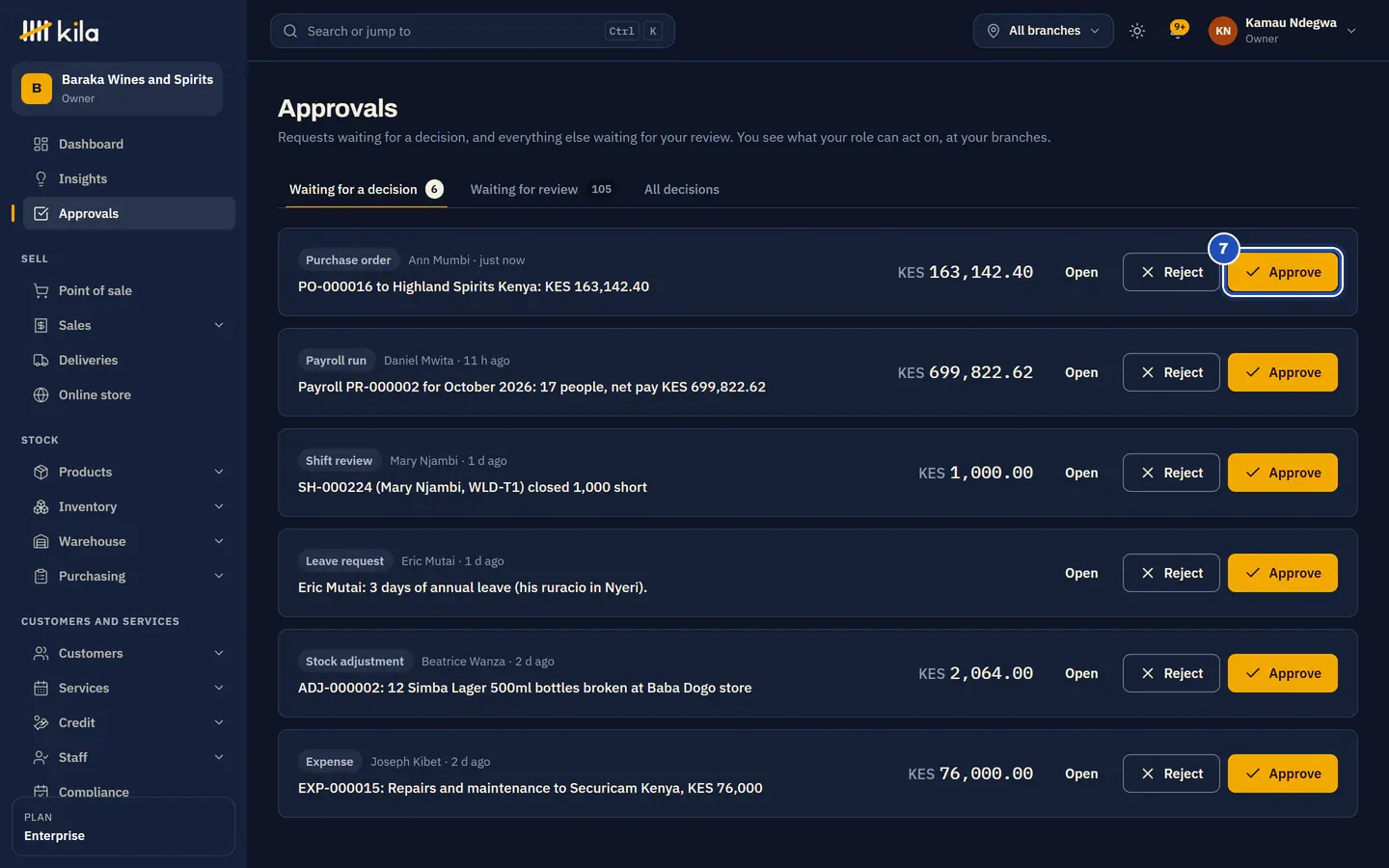
Task: Expand the Warehouse menu chevron
Action: click(x=219, y=541)
